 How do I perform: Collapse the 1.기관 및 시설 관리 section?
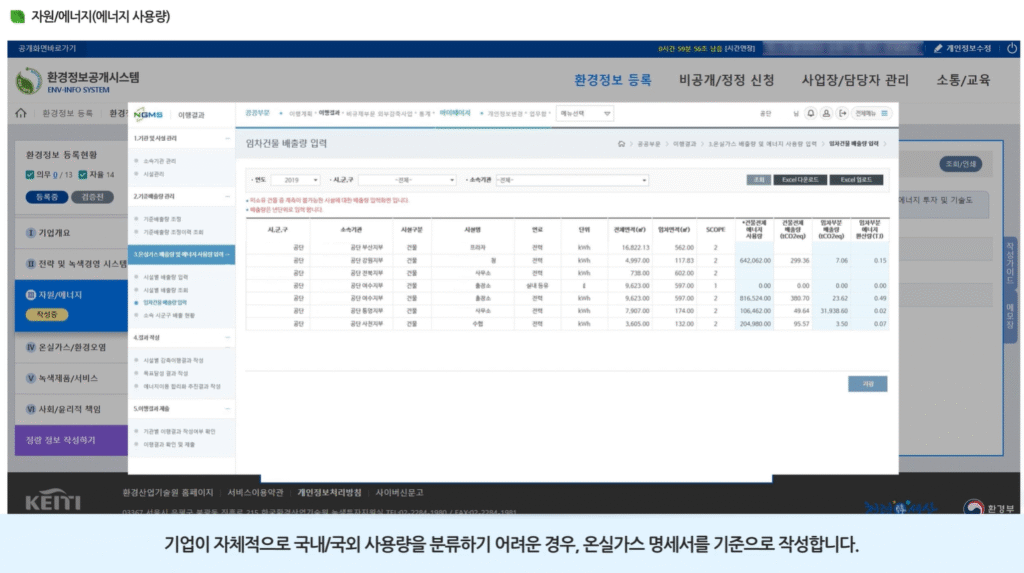227,137
